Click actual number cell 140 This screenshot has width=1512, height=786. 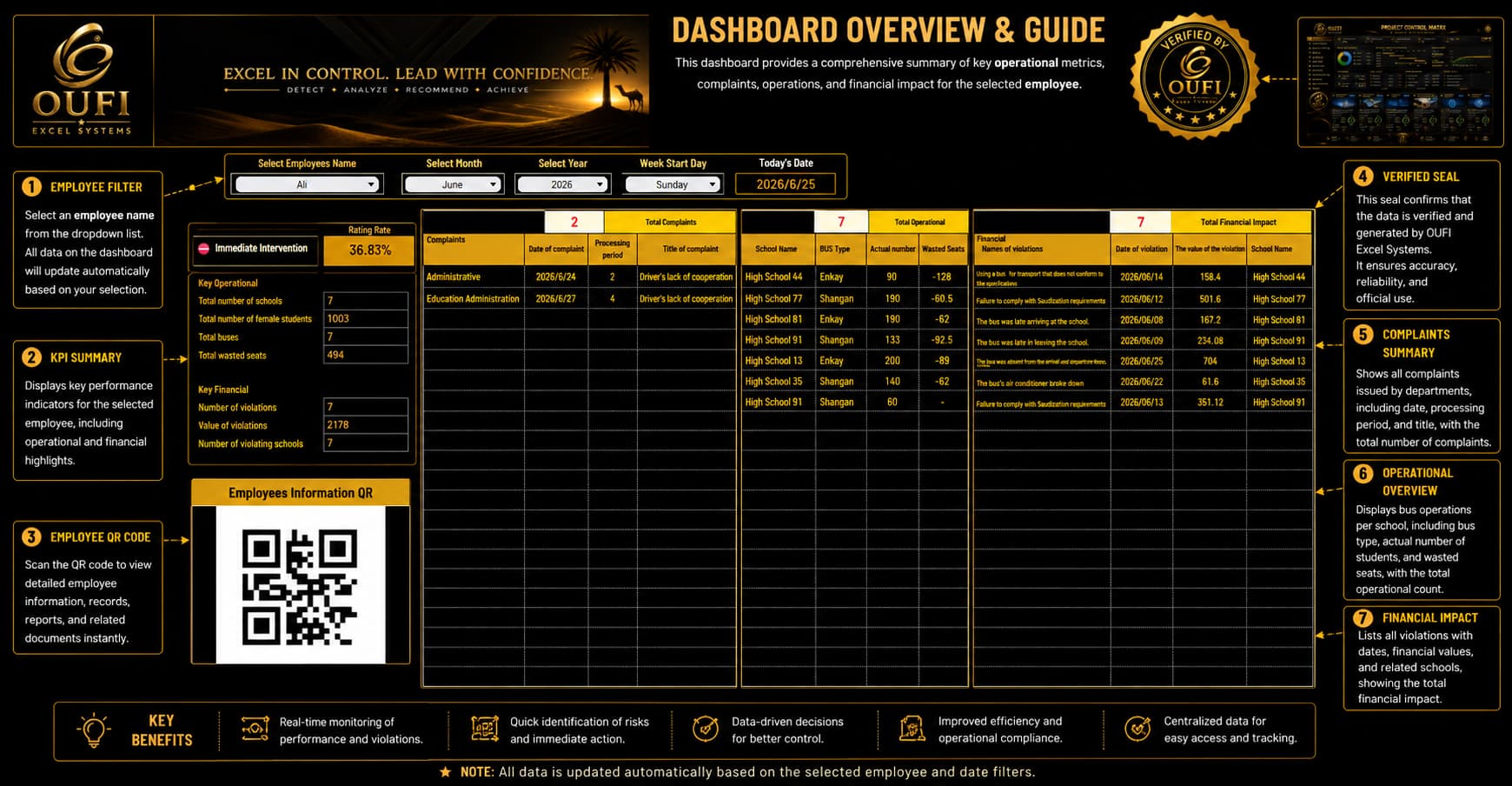pyautogui.click(x=892, y=382)
